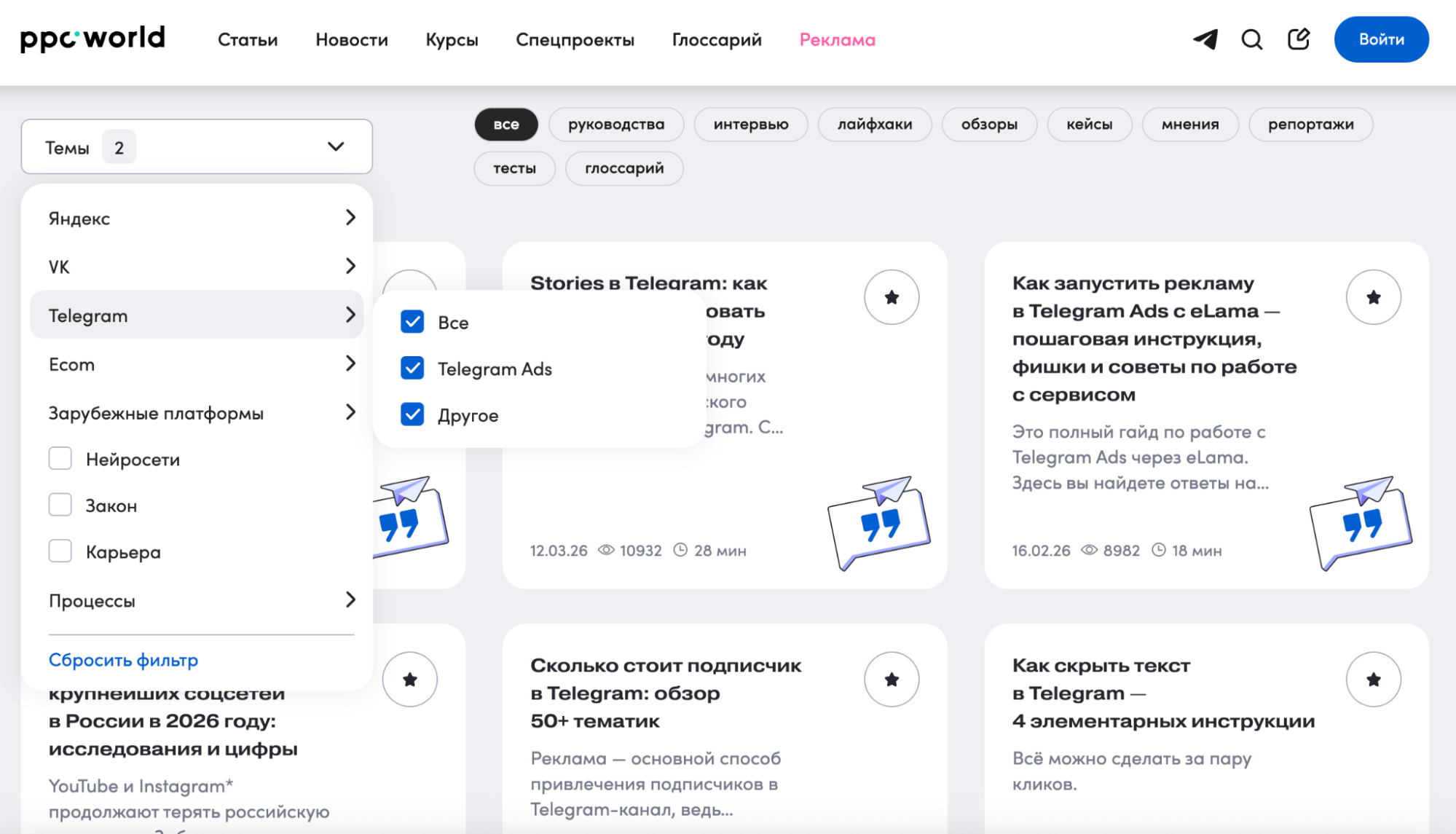The height and width of the screenshot is (834, 1456).
Task: Click chat illustration on eLama article card
Action: (x=1361, y=523)
